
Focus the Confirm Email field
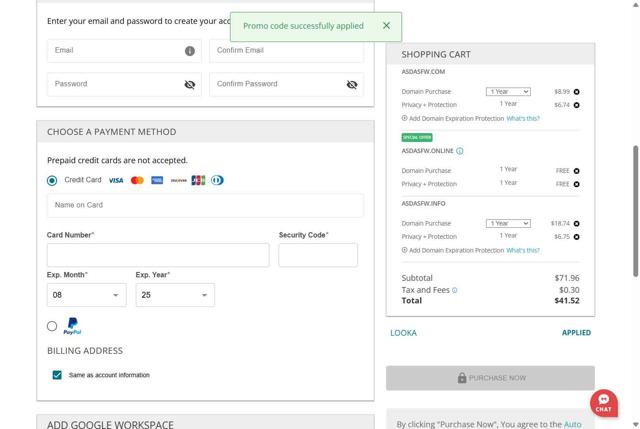(286, 51)
